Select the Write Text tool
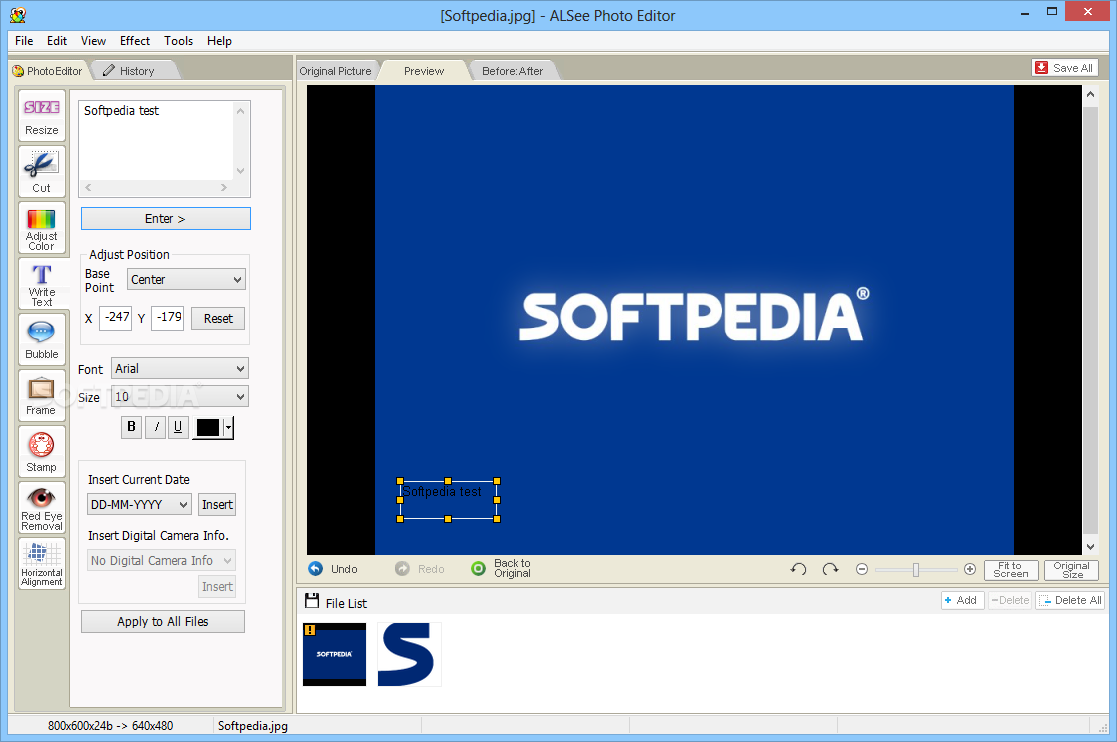1117x742 pixels. point(42,283)
